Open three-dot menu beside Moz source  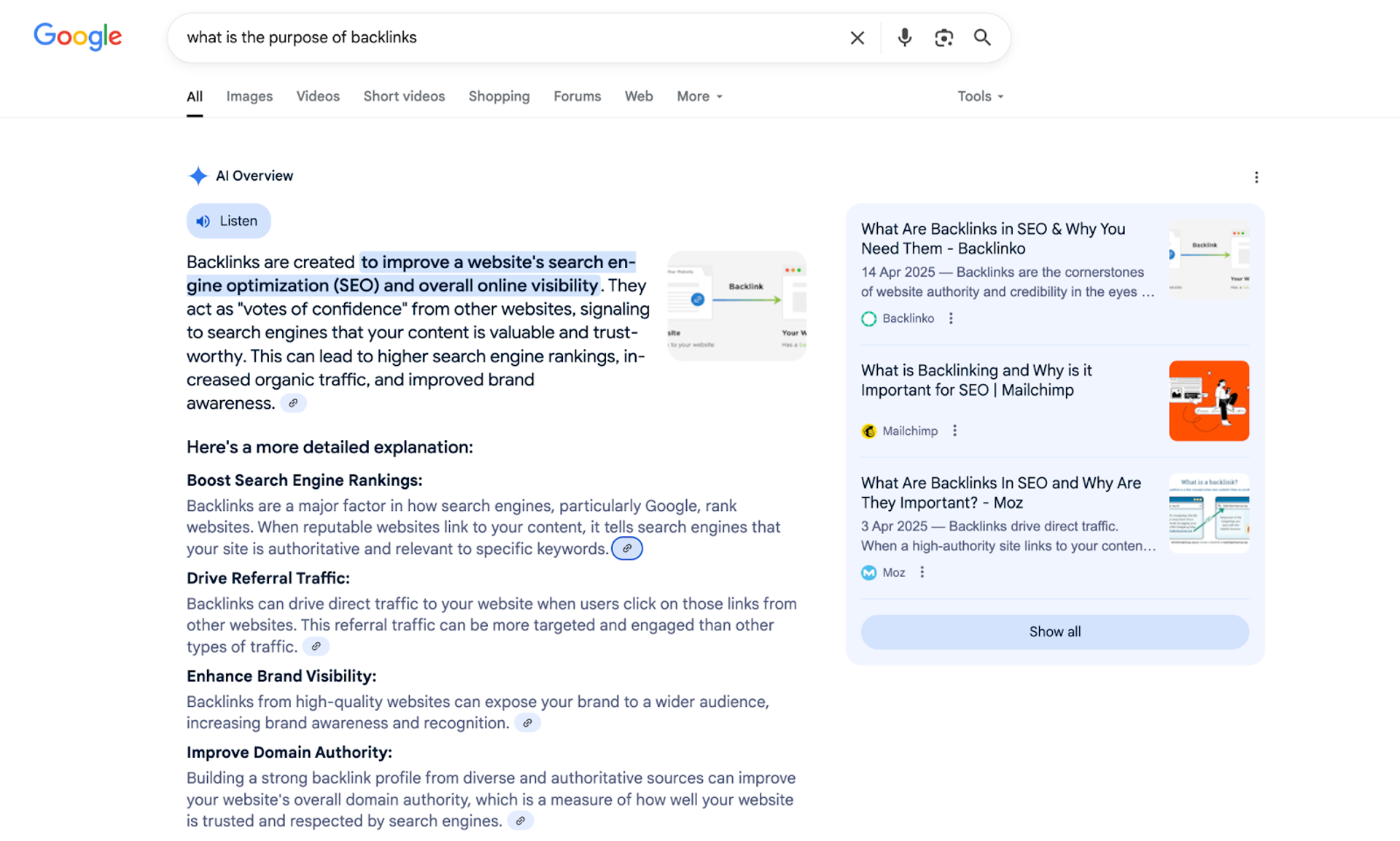(922, 572)
